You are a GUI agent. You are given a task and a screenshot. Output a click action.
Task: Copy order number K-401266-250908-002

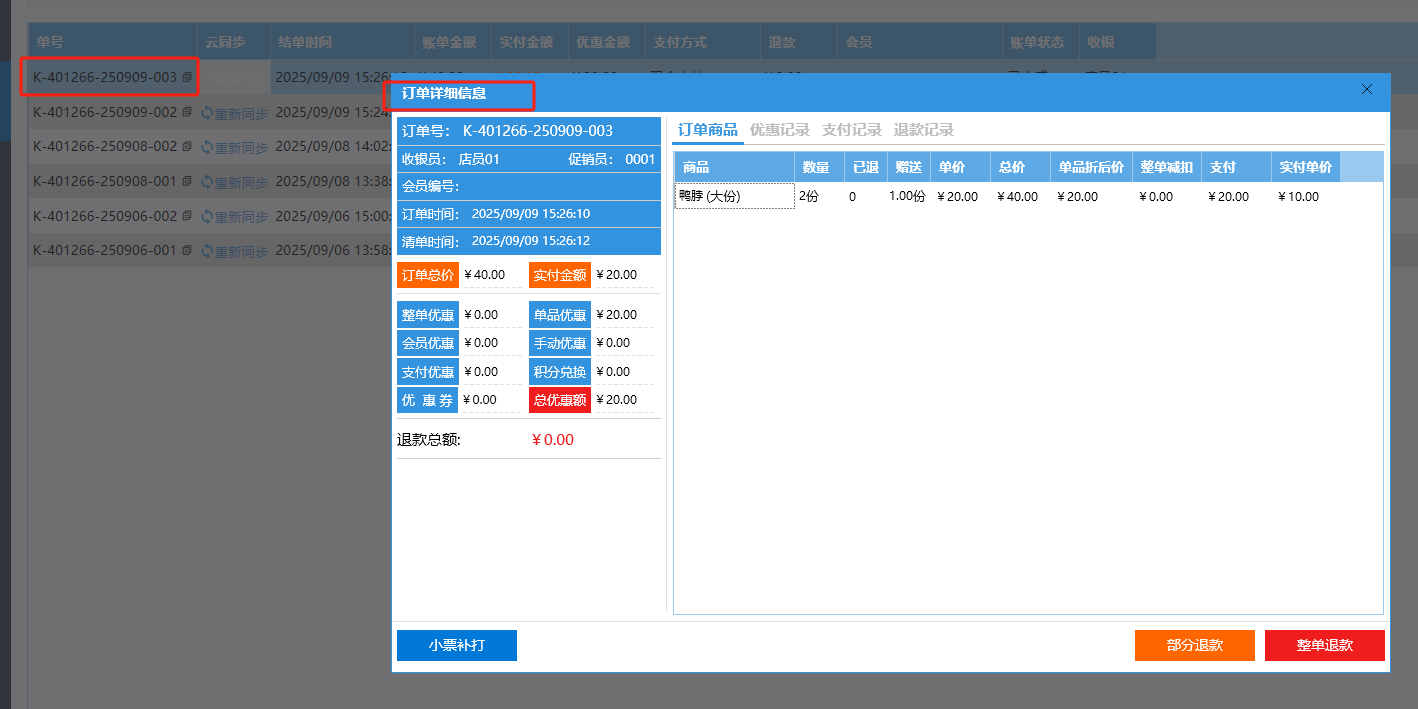pyautogui.click(x=187, y=147)
